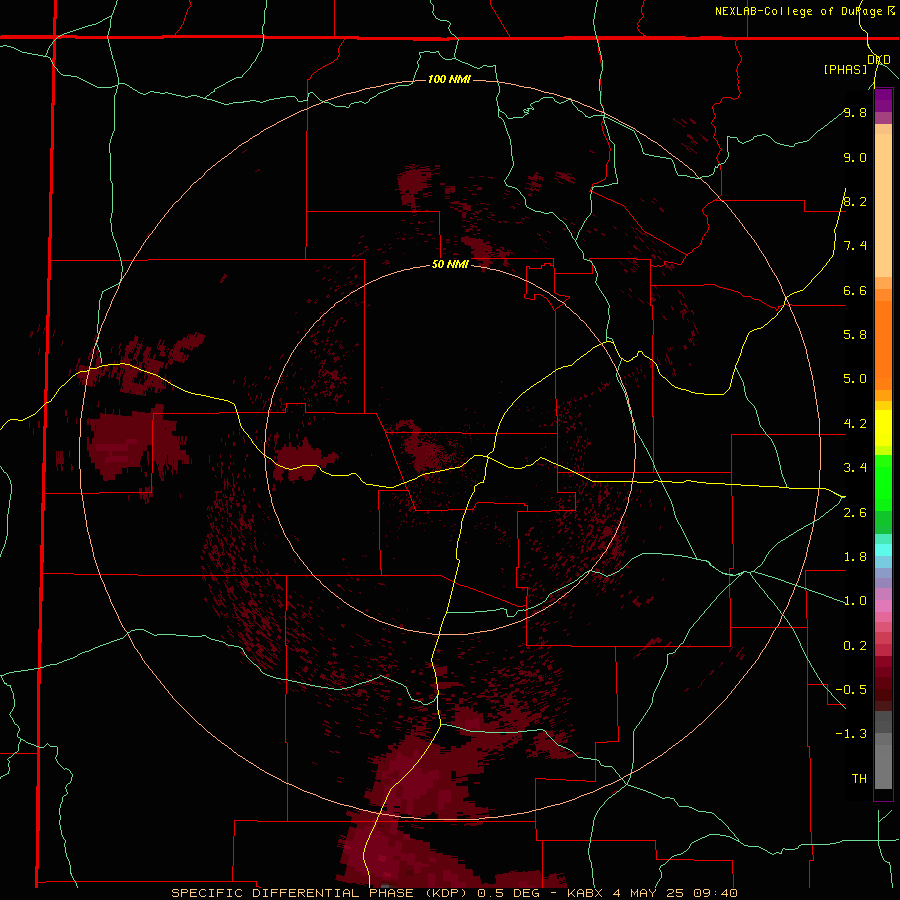The width and height of the screenshot is (900, 900).
Task: Pick the cyan band of the color scale
Action: (x=883, y=550)
